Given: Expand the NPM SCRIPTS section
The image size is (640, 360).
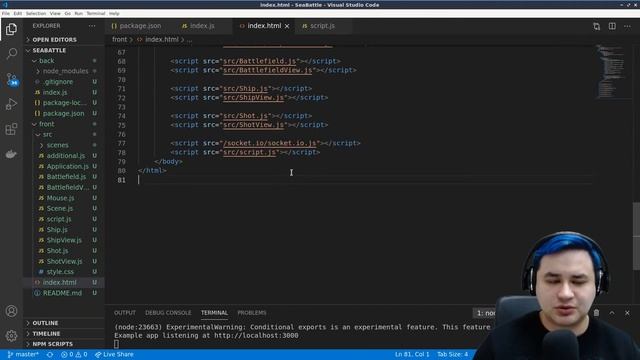Looking at the screenshot, I should coord(64,344).
